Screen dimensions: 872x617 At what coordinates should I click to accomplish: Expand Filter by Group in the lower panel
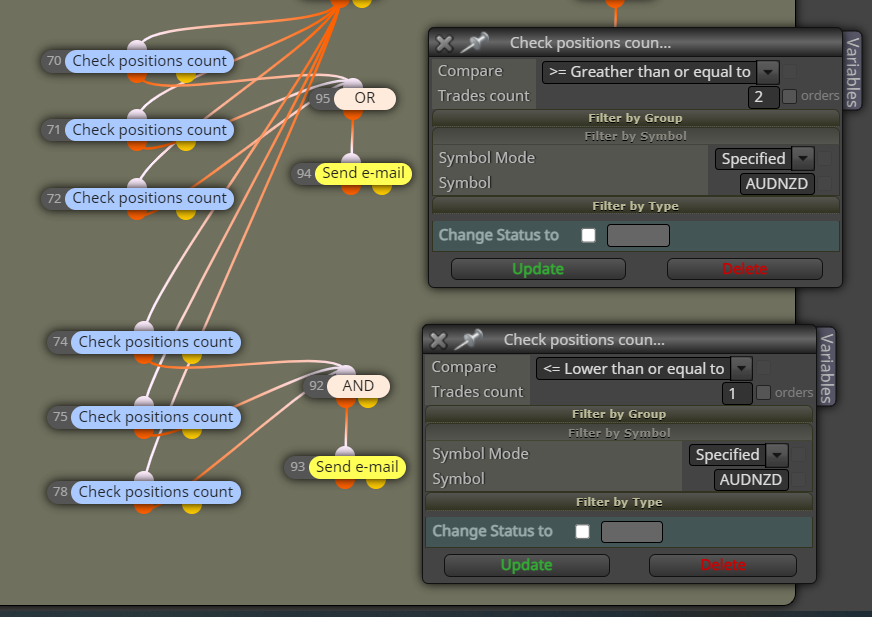coord(619,414)
